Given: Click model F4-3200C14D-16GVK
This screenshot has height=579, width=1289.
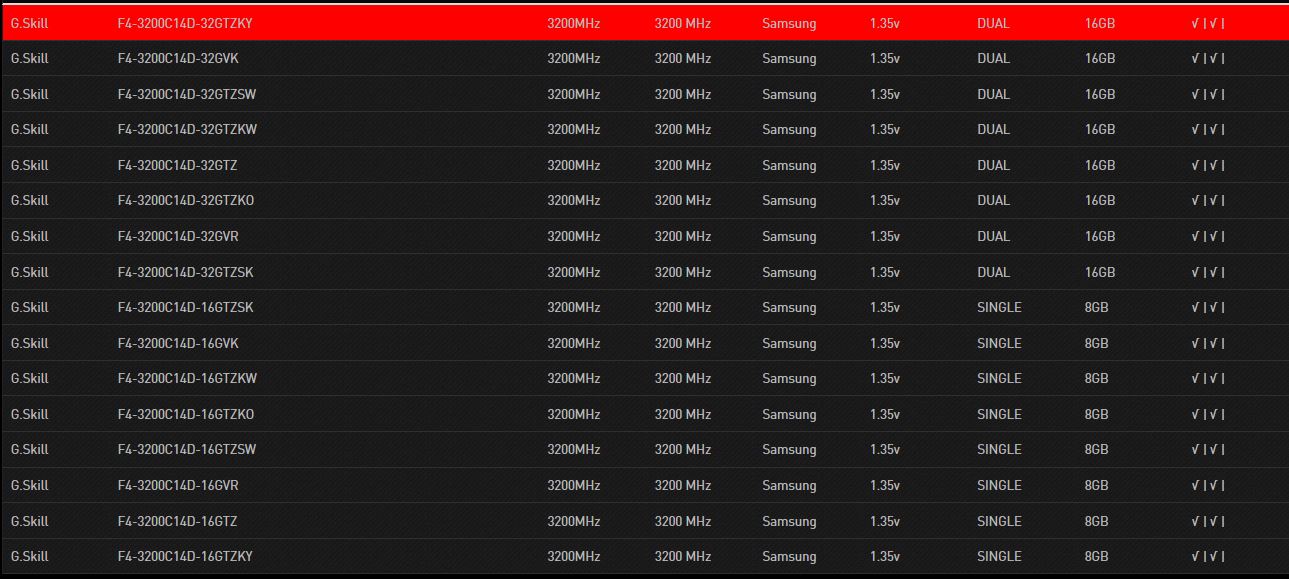Looking at the screenshot, I should 178,343.
